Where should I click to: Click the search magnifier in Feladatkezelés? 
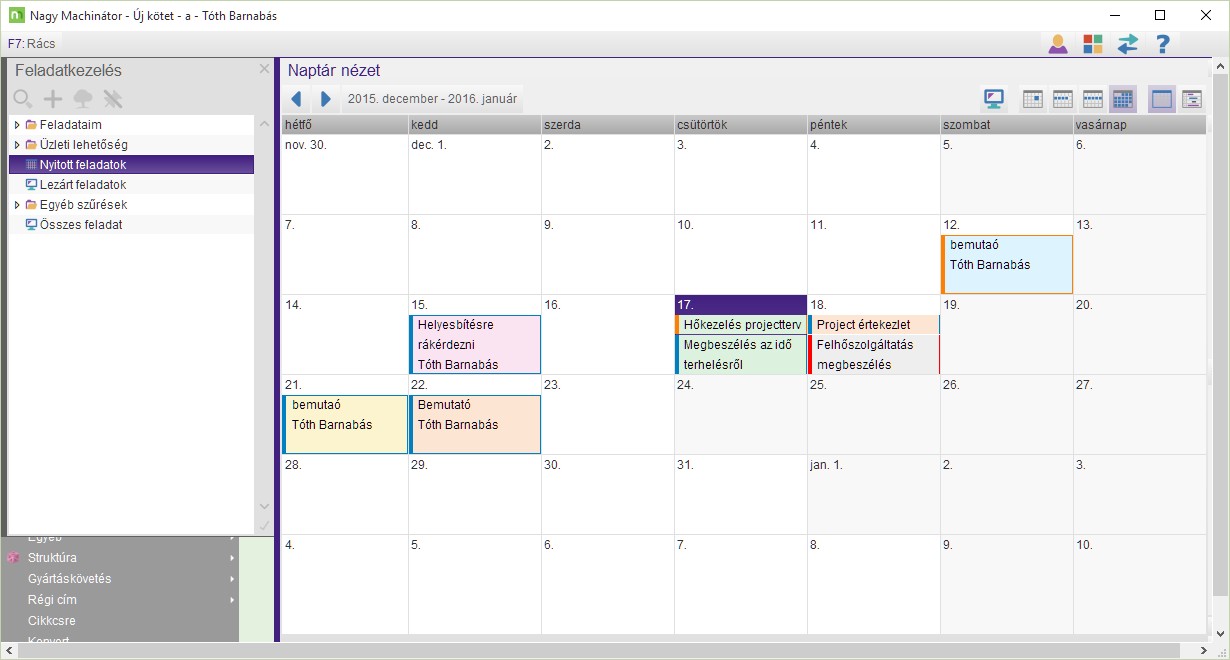[x=23, y=99]
